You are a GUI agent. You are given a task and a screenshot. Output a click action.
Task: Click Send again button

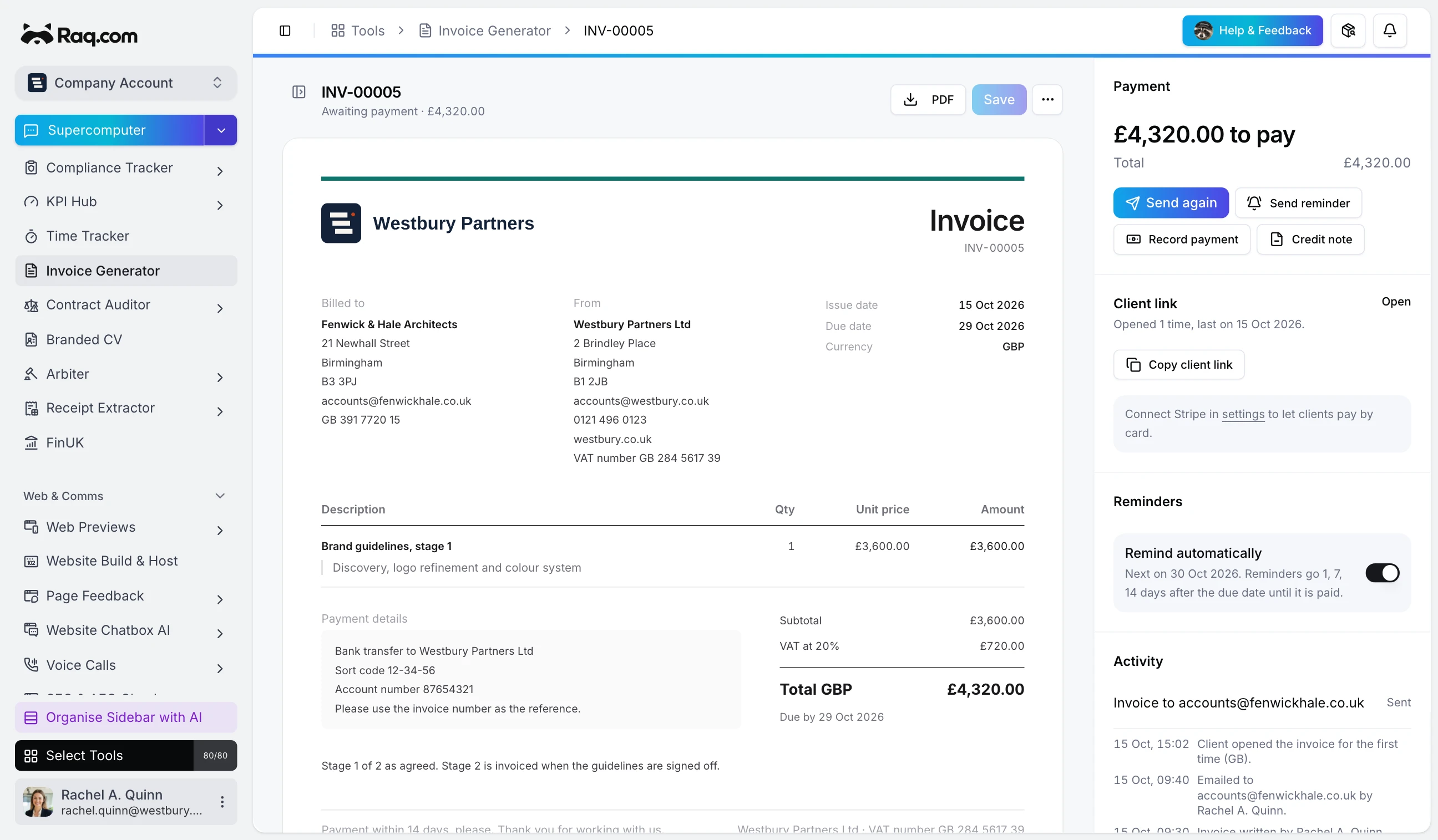(1171, 203)
